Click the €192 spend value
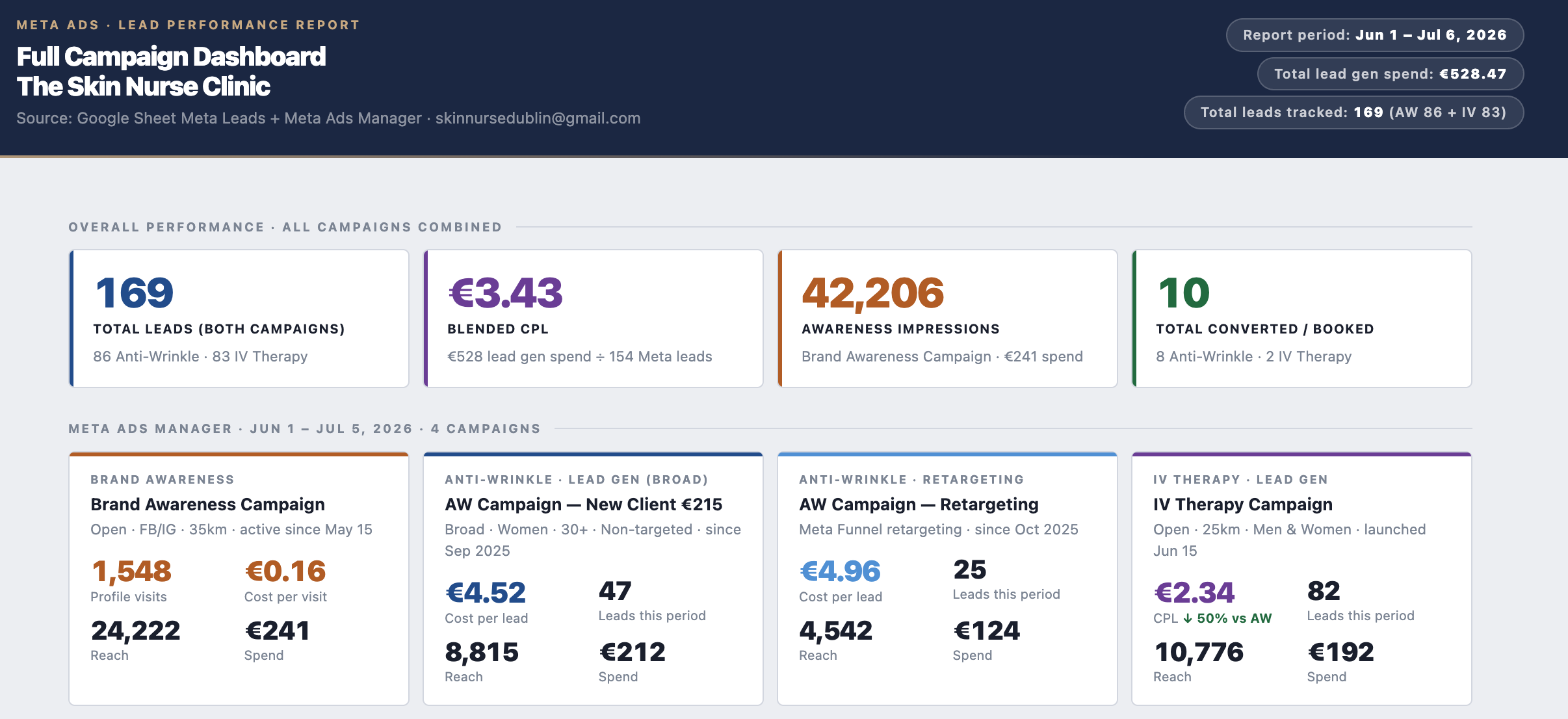Screen dimensions: 1568x719 tap(1341, 652)
